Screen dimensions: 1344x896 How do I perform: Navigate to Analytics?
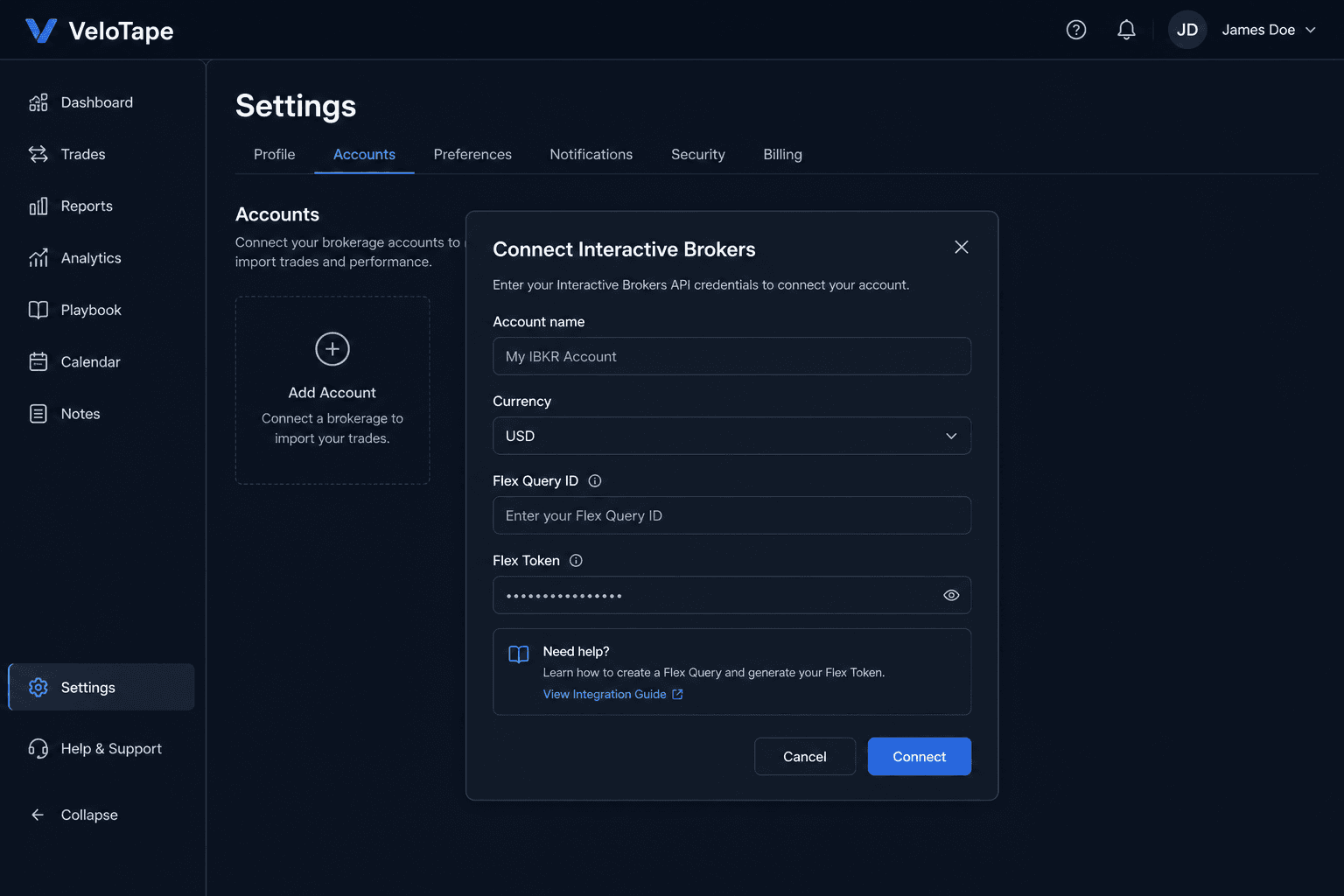coord(91,258)
